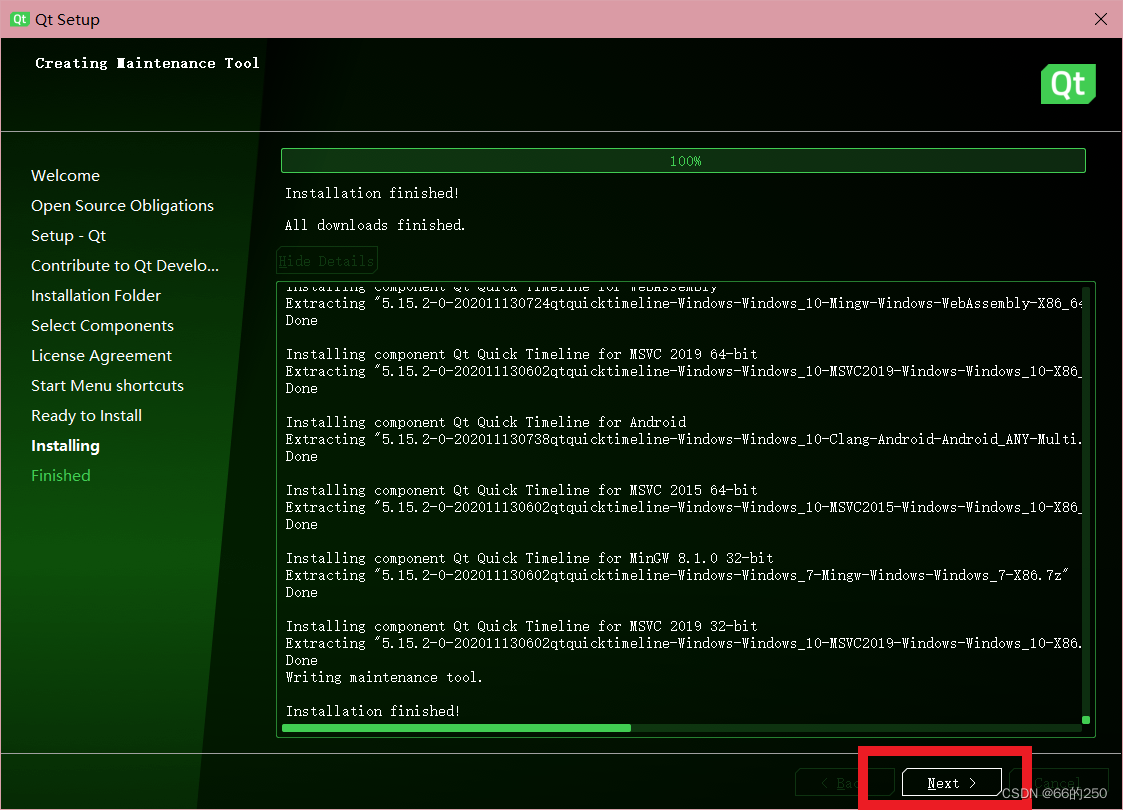The height and width of the screenshot is (810, 1123).
Task: Click the Hide Details button
Action: coord(327,261)
